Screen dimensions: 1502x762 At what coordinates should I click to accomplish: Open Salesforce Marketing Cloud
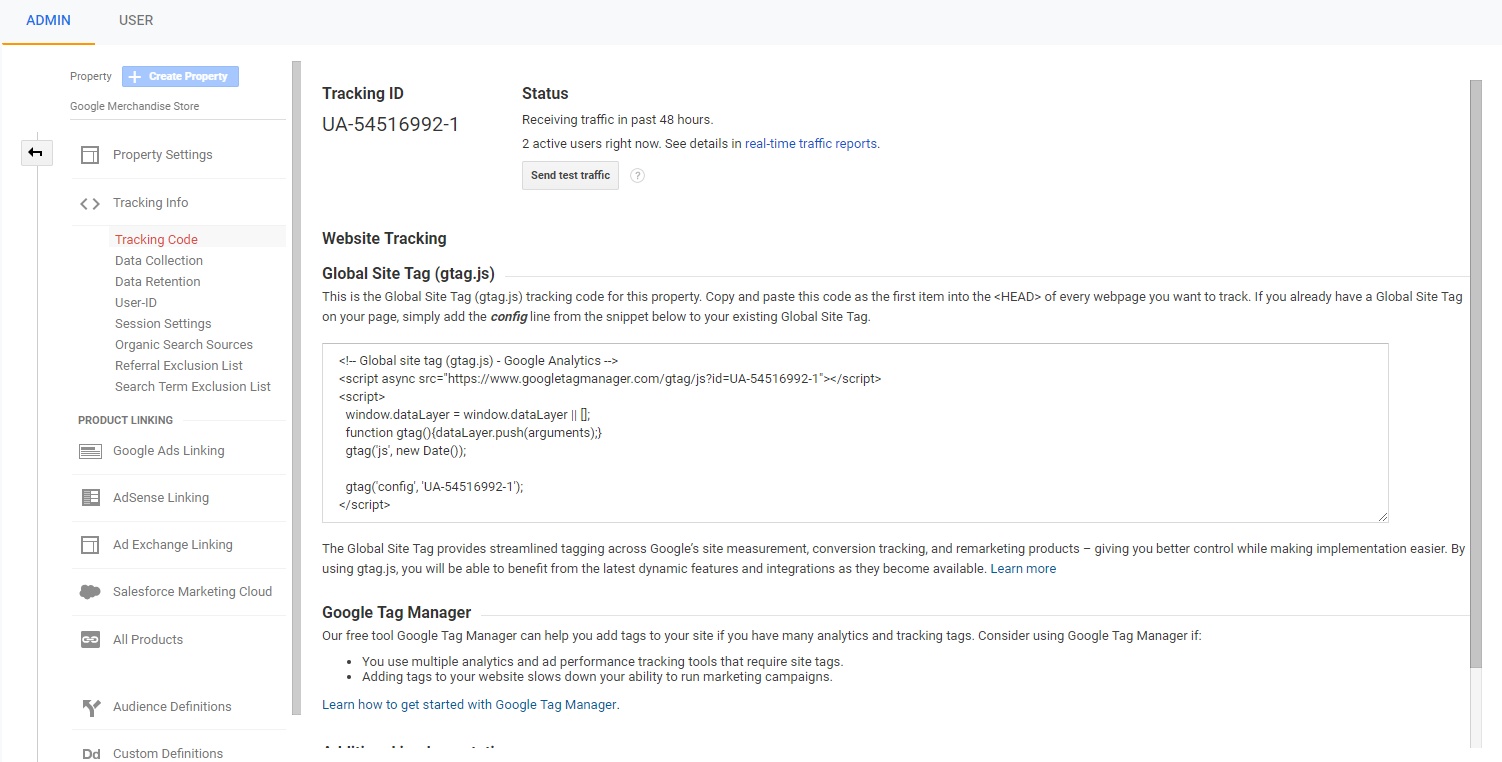[x=192, y=592]
